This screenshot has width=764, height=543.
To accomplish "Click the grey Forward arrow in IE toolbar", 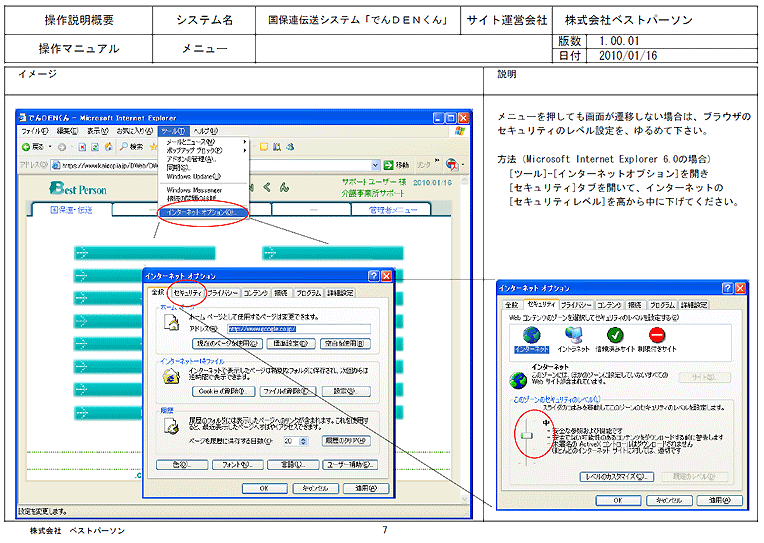I will [62, 147].
